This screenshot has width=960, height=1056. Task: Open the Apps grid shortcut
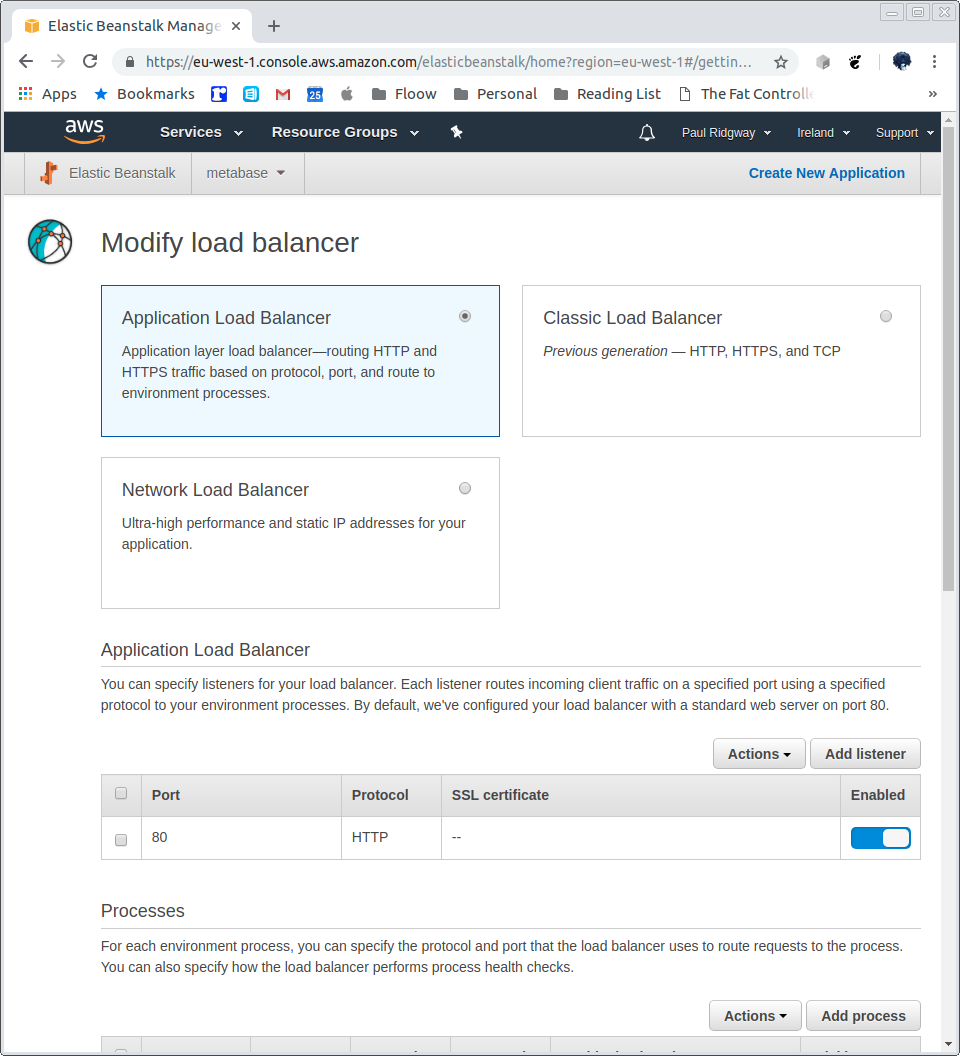47,94
